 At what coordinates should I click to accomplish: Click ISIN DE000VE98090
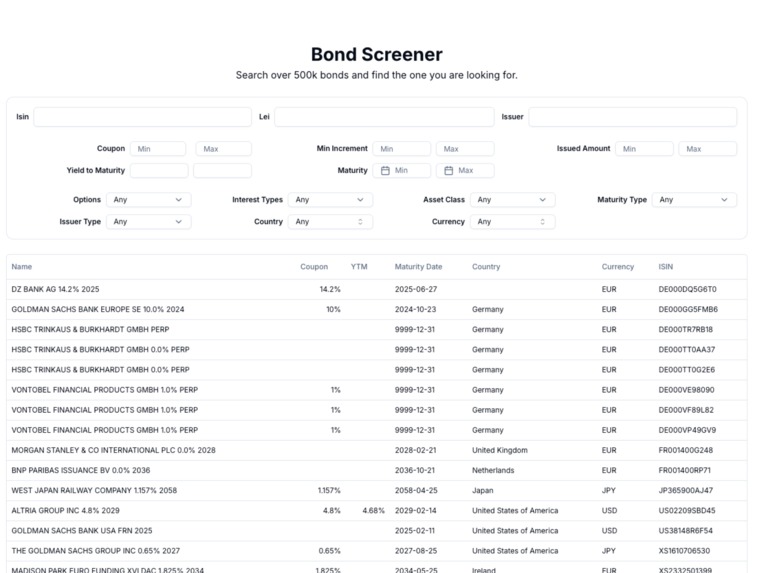pos(686,390)
